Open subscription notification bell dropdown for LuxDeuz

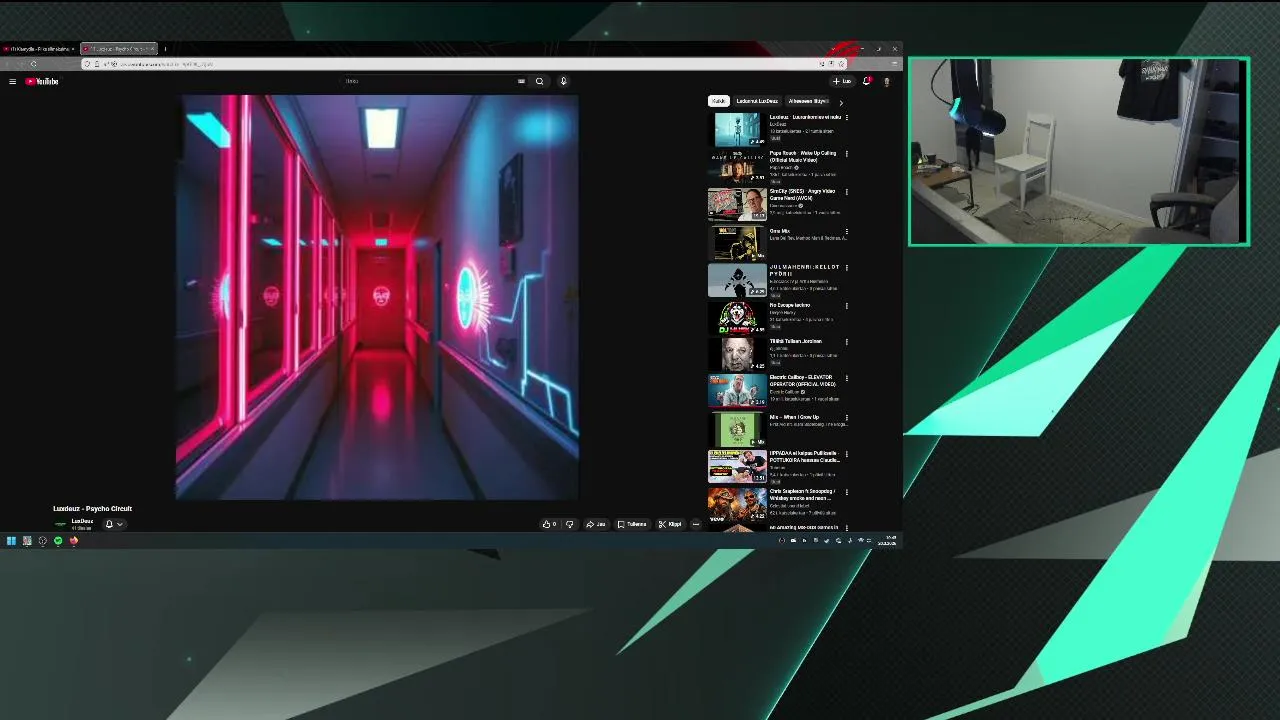click(114, 524)
